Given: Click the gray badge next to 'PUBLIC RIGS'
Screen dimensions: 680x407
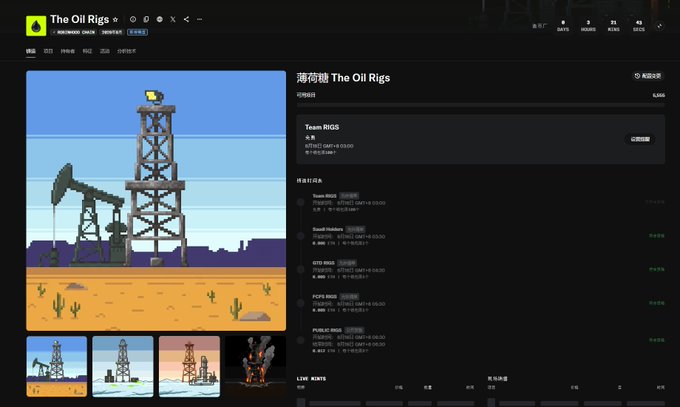Looking at the screenshot, I should tap(355, 330).
